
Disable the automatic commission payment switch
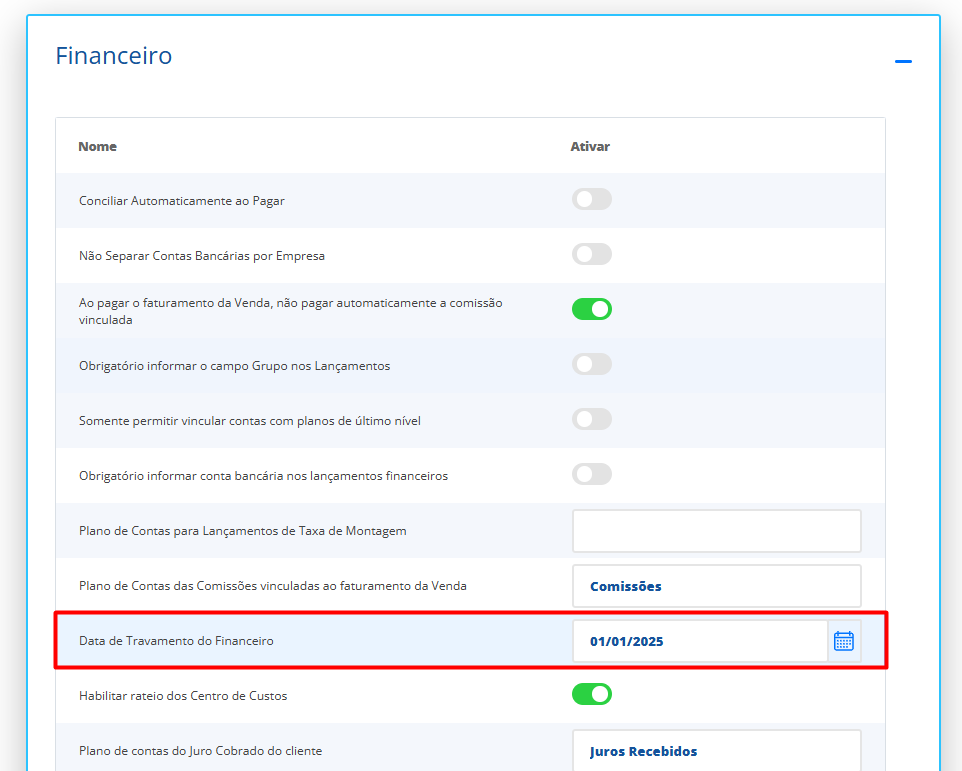point(591,309)
